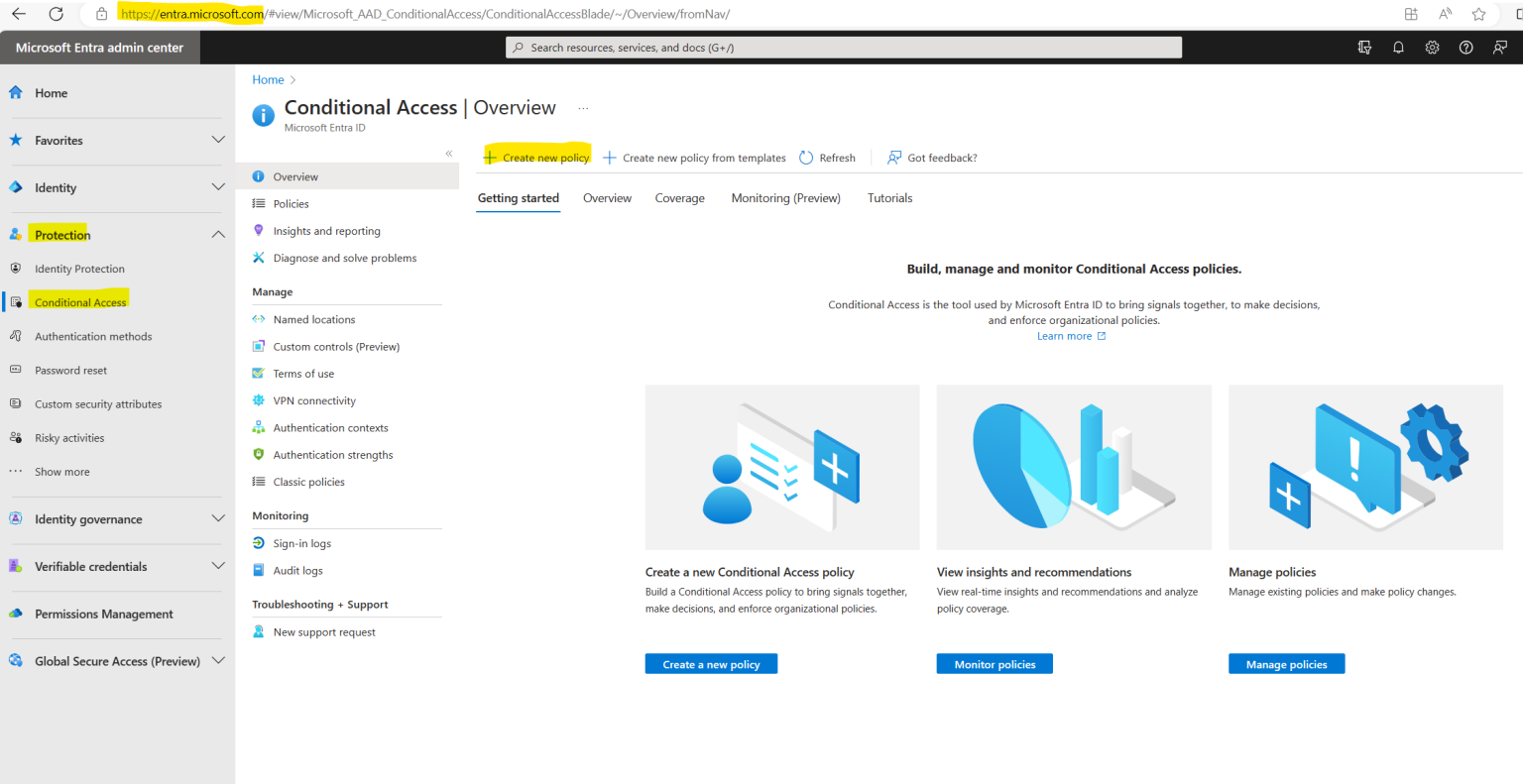Viewport: 1523px width, 784px height.
Task: Click the Manage policies button
Action: tap(1286, 663)
